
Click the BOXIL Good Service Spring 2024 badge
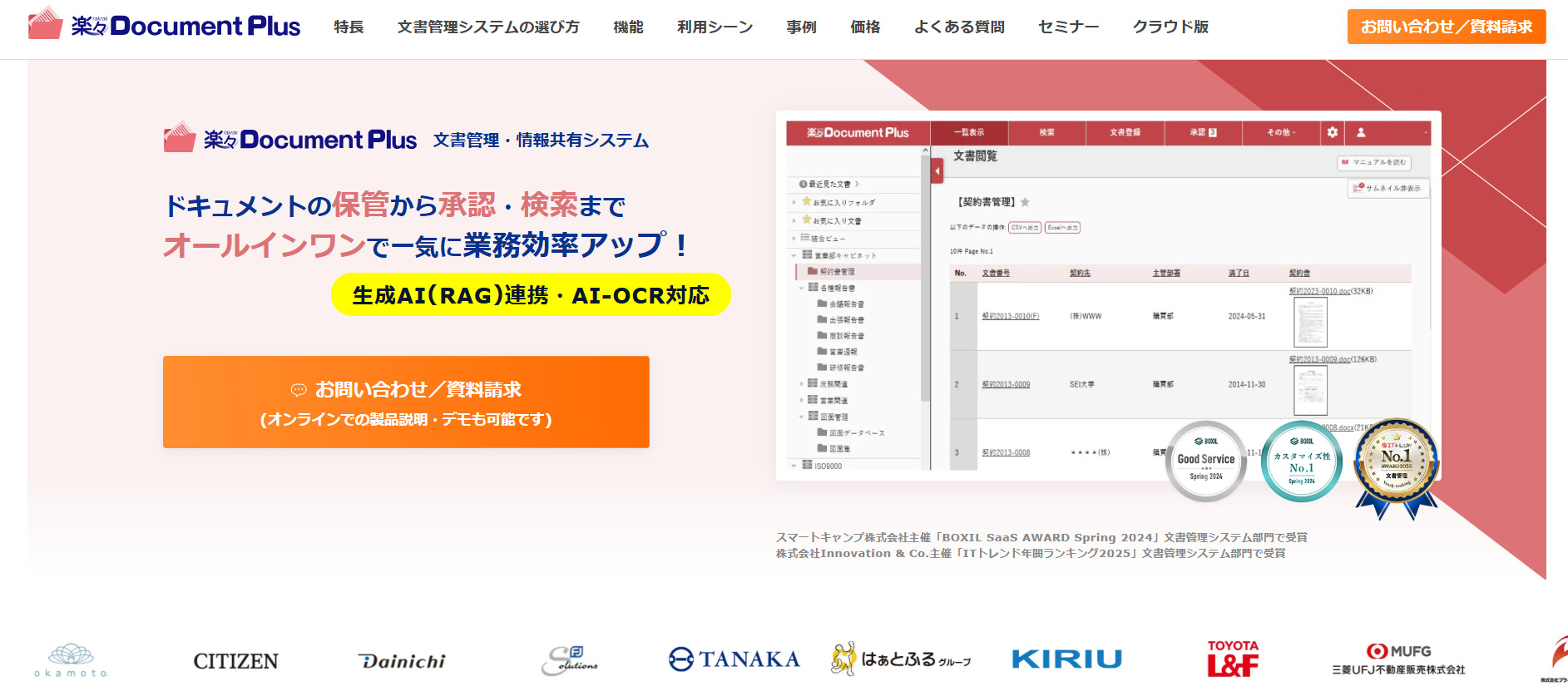point(1206,461)
